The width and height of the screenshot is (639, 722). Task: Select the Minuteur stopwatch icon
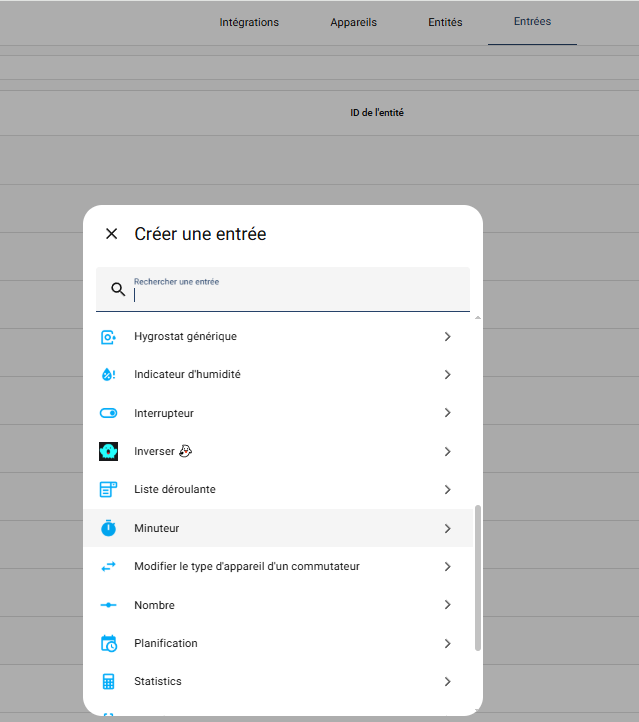[109, 528]
